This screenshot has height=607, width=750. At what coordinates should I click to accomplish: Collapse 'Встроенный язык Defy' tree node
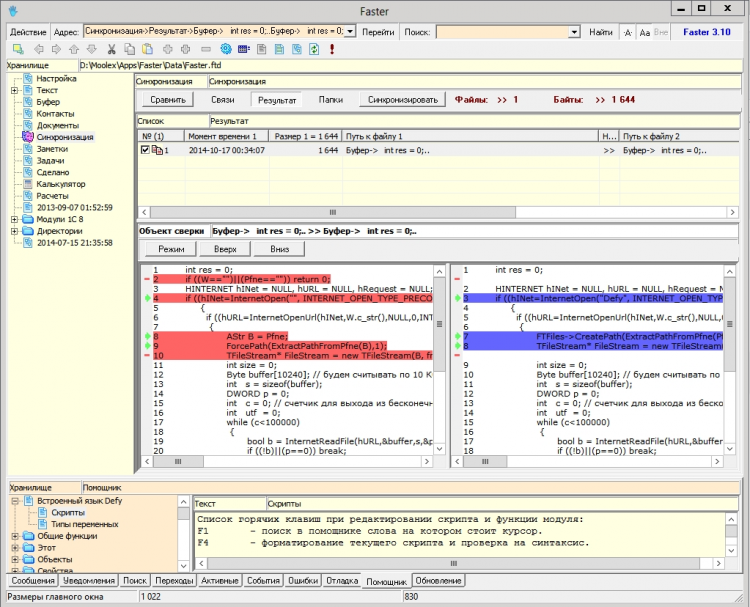coord(14,499)
